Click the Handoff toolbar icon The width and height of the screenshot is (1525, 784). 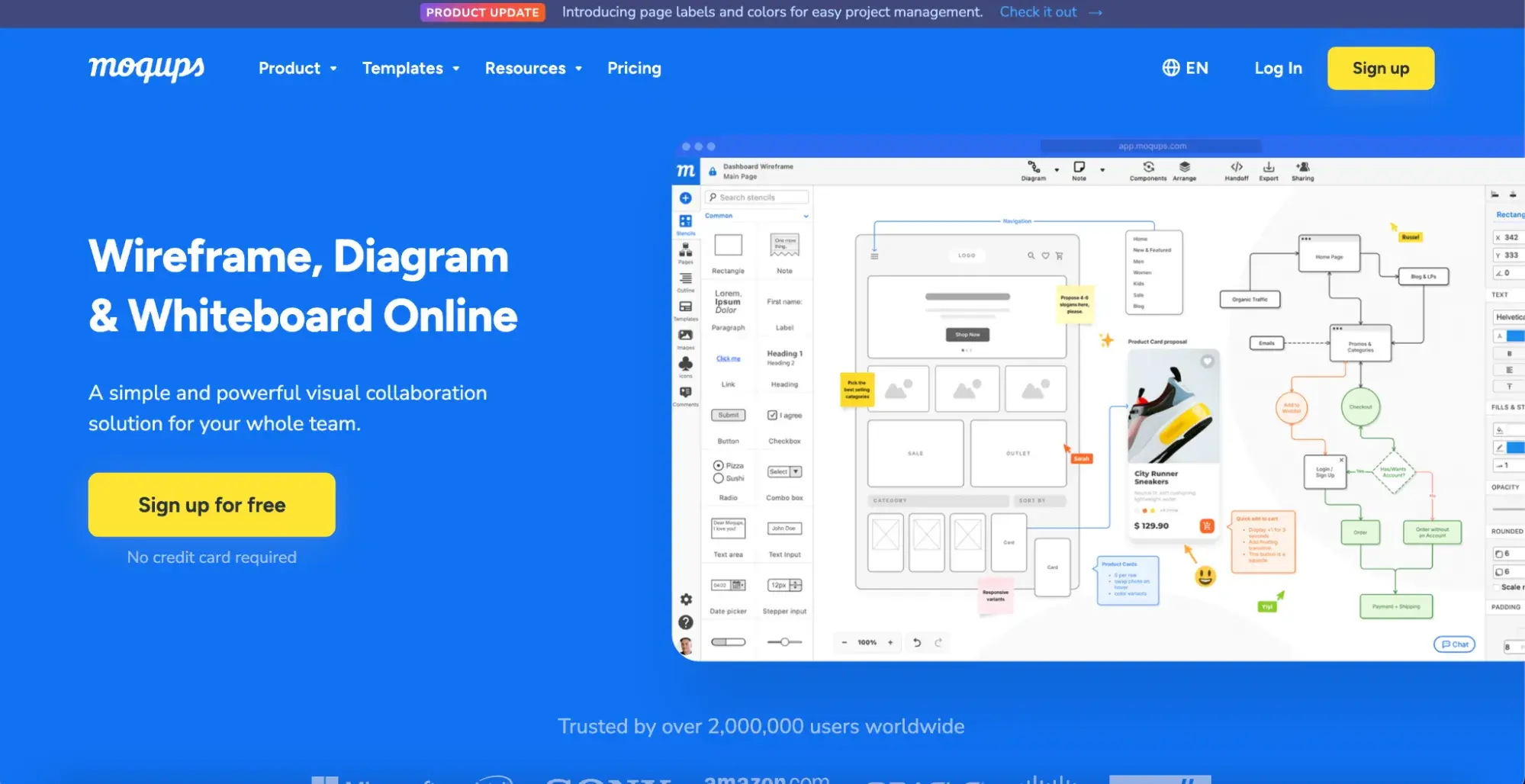pyautogui.click(x=1237, y=167)
